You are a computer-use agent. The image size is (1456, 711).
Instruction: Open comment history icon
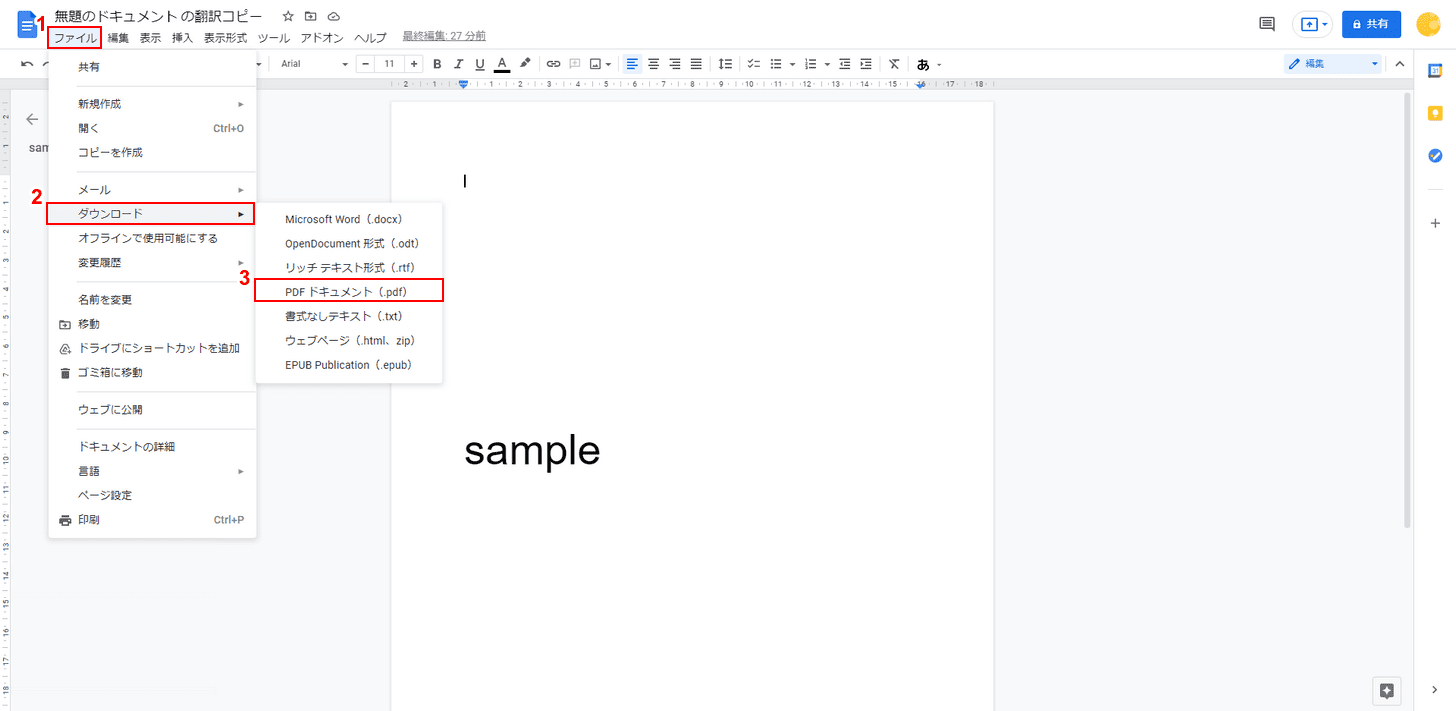coord(1267,24)
